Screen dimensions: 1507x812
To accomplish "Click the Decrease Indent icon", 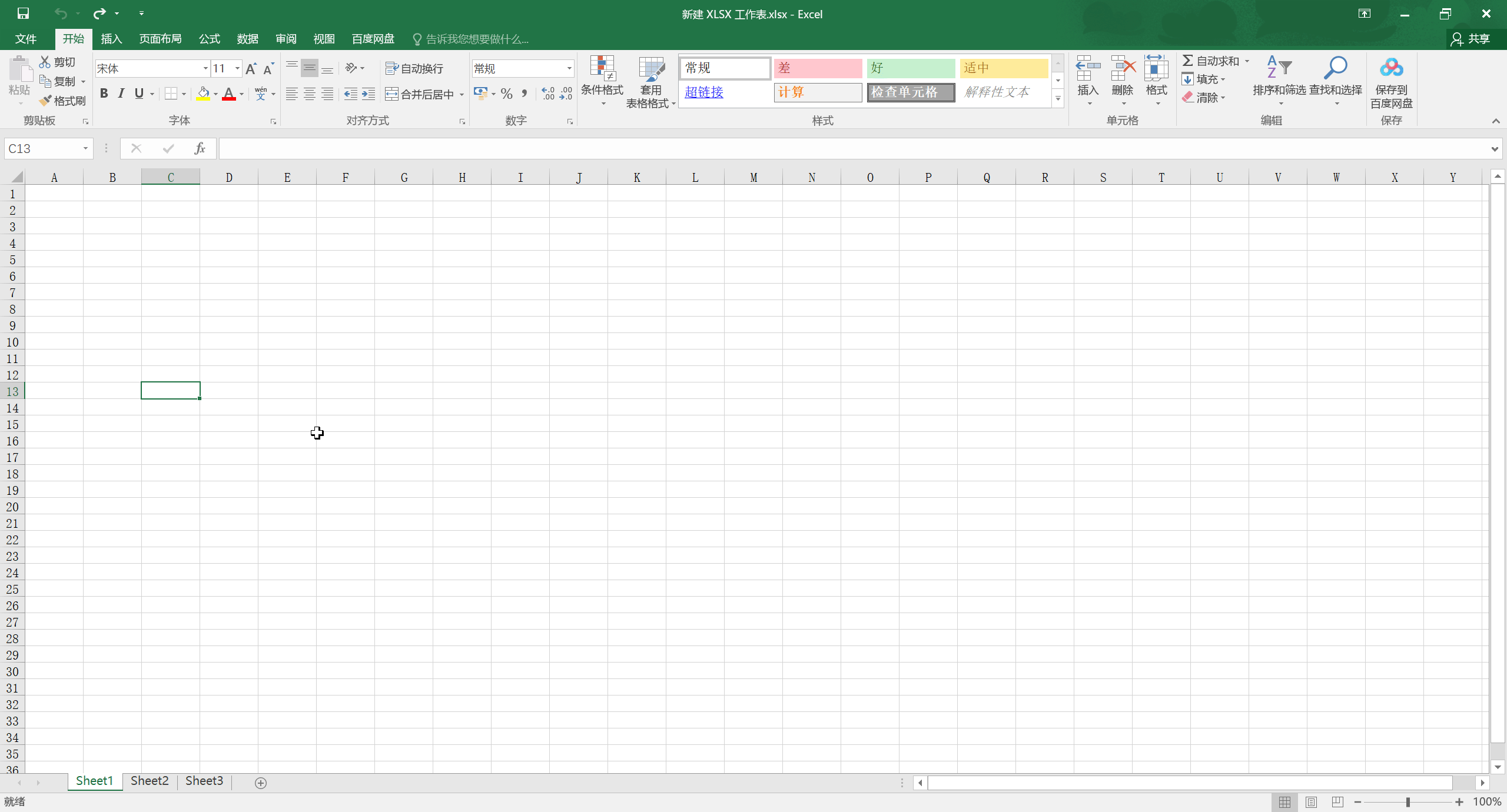I will click(351, 94).
